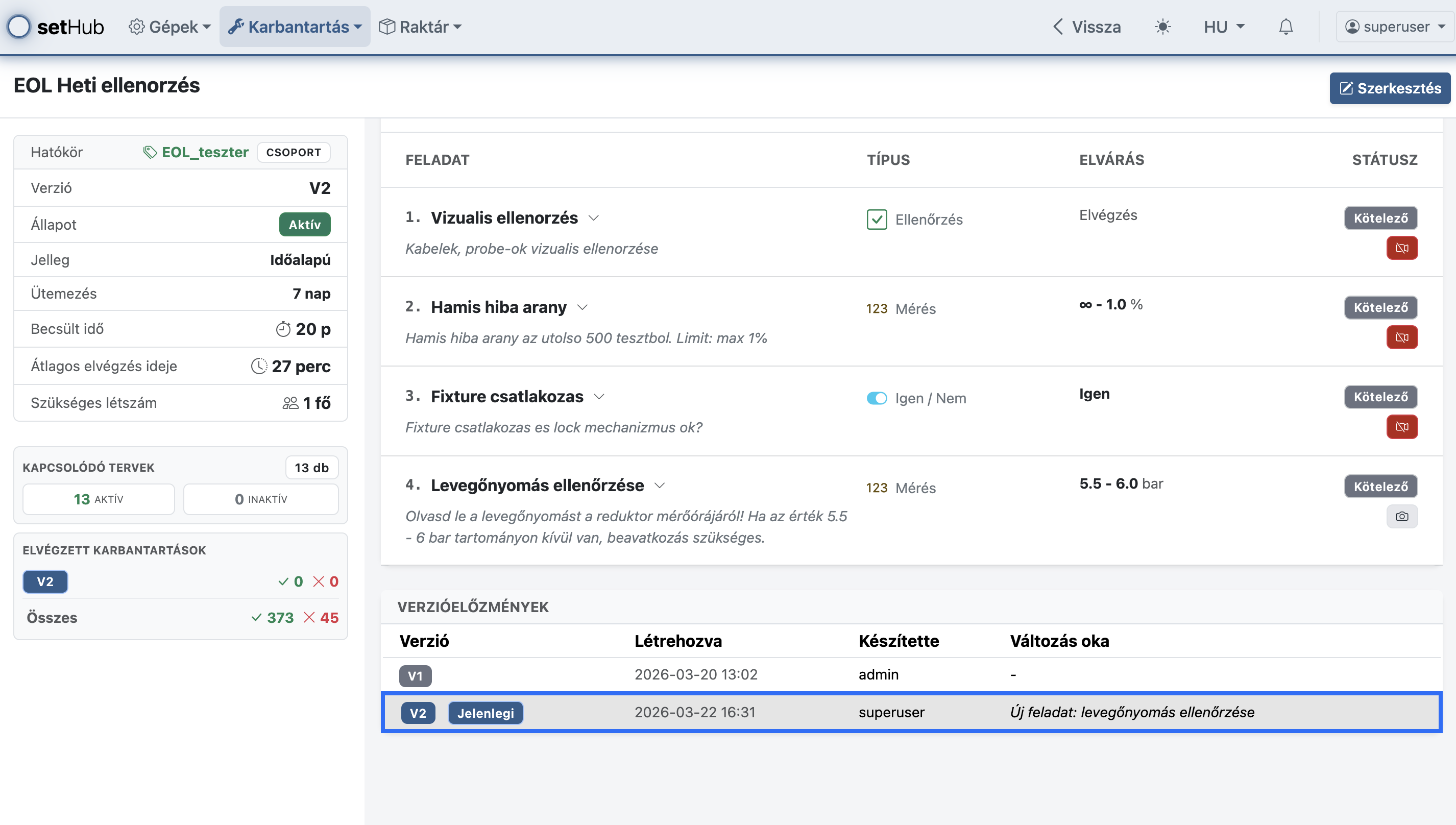The width and height of the screenshot is (1456, 825).
Task: Open the HU language dropdown
Action: pyautogui.click(x=1224, y=27)
